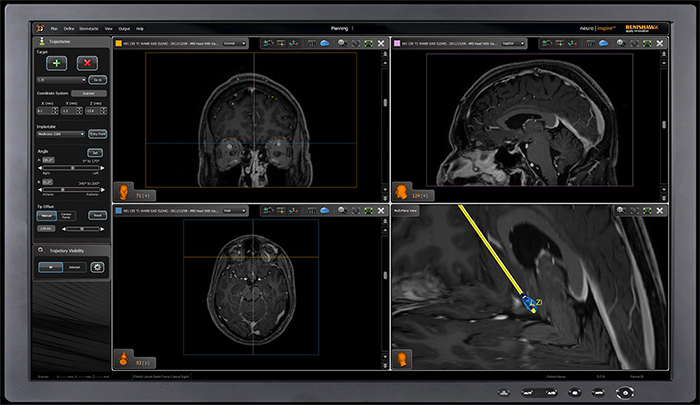This screenshot has height=405, width=700.
Task: Click the Reset button under Tip Offset
Action: (x=97, y=215)
